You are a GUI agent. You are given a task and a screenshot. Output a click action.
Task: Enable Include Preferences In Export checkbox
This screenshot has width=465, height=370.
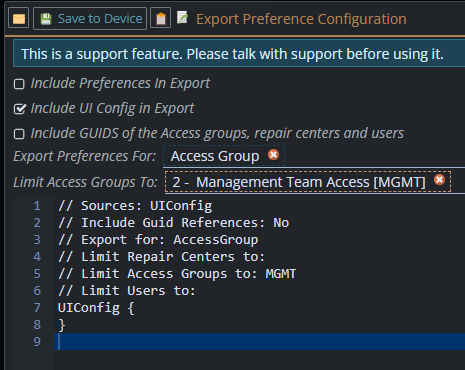coord(19,84)
